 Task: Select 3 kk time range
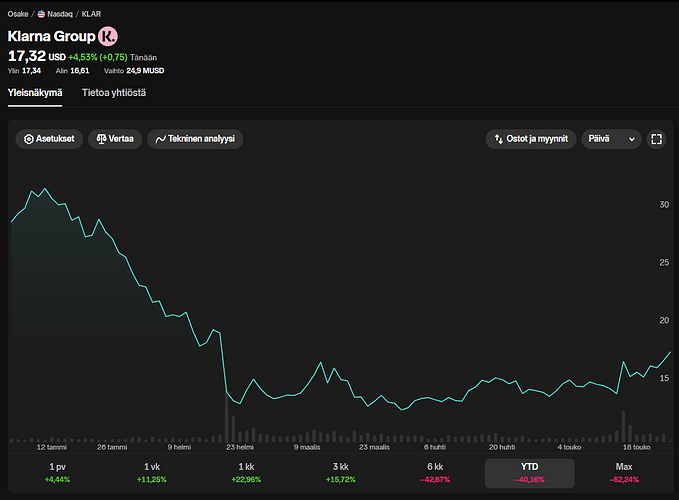[x=340, y=473]
